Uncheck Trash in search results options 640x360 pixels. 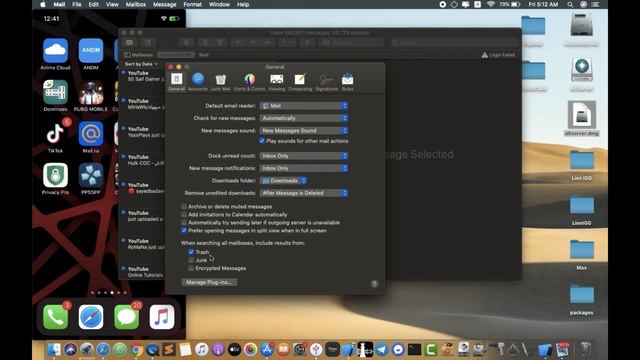point(191,252)
